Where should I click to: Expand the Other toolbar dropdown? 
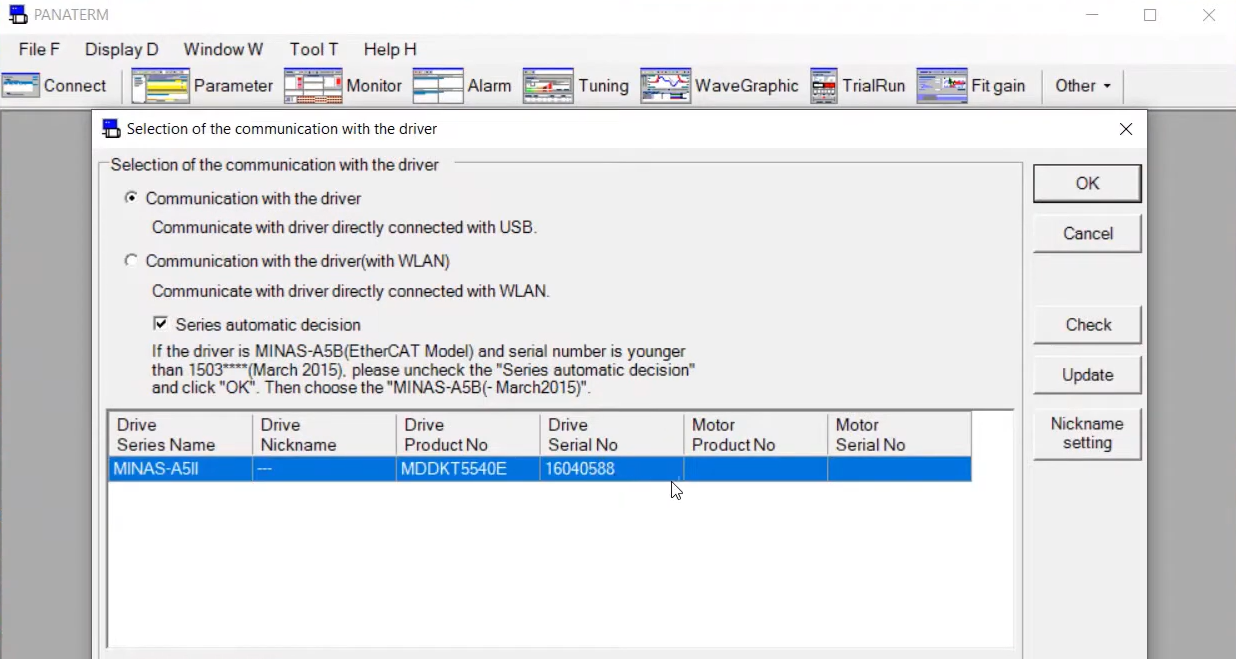(x=1082, y=86)
